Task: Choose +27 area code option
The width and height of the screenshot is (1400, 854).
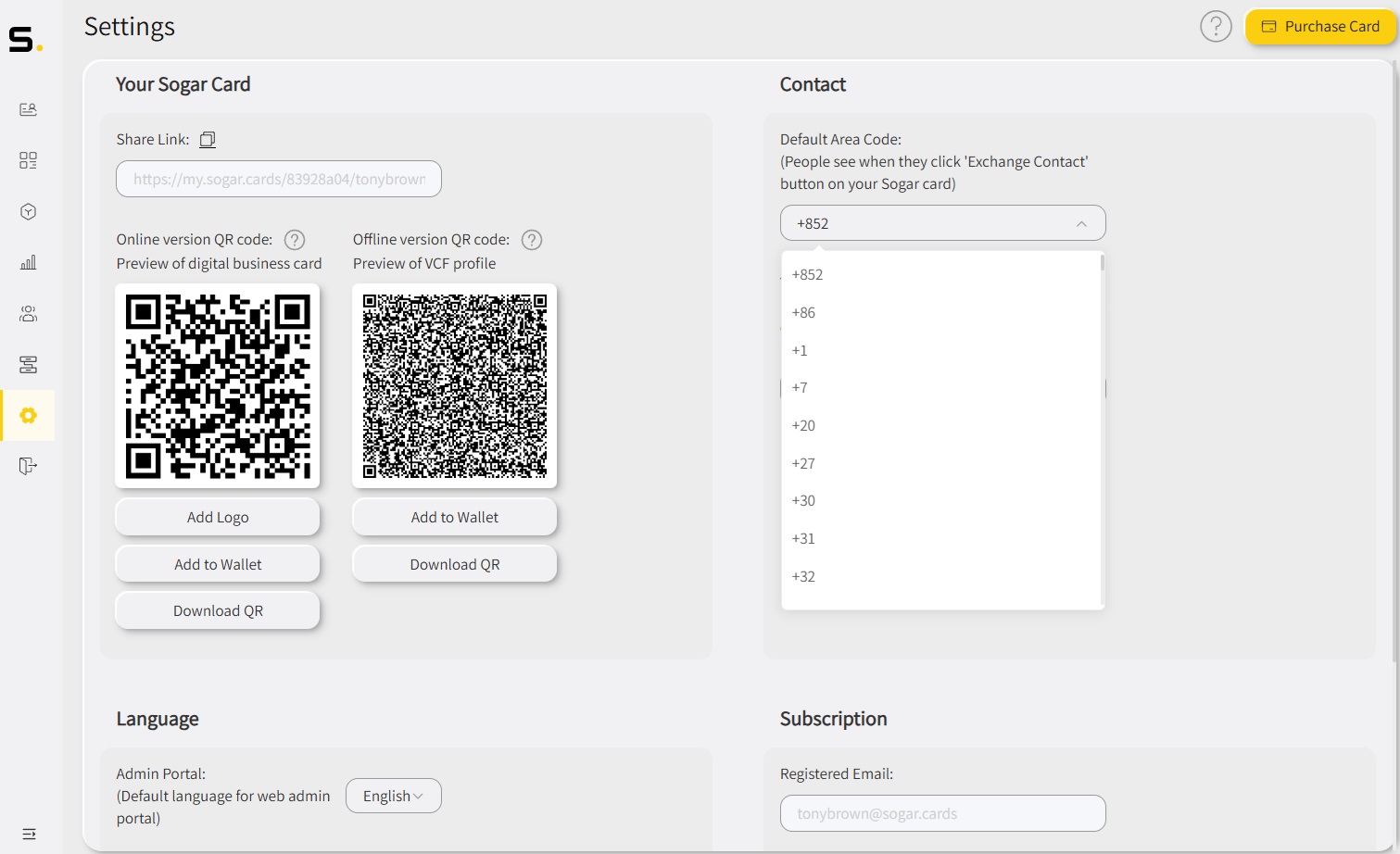Action: (x=804, y=463)
